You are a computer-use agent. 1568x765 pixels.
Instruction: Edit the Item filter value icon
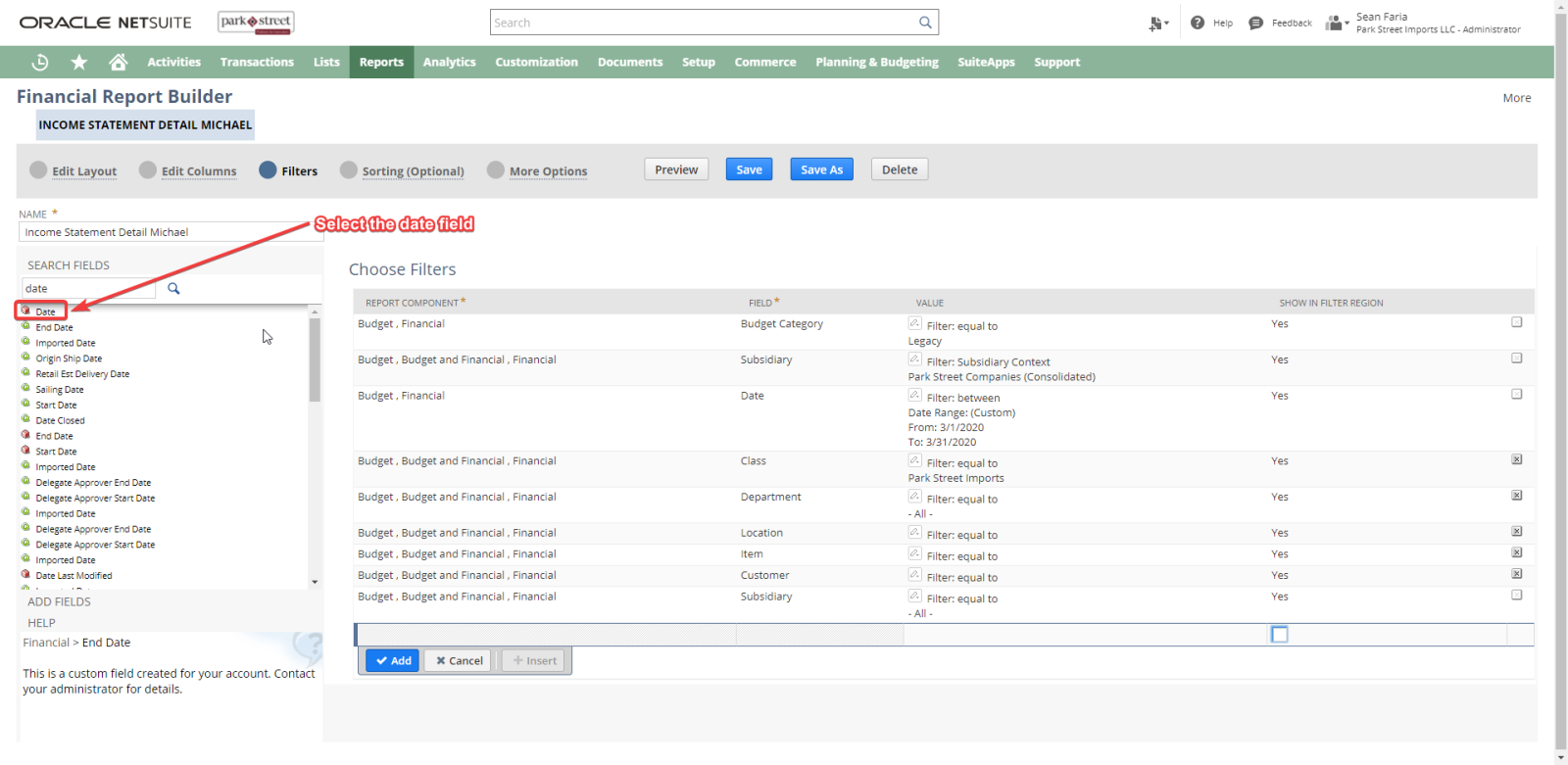pos(914,553)
